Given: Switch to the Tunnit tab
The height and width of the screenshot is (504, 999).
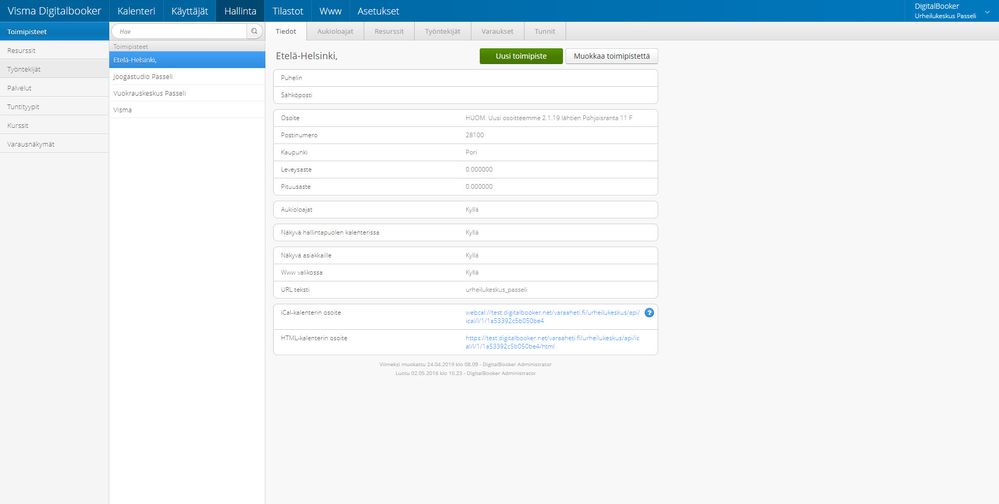Looking at the screenshot, I should [x=545, y=31].
